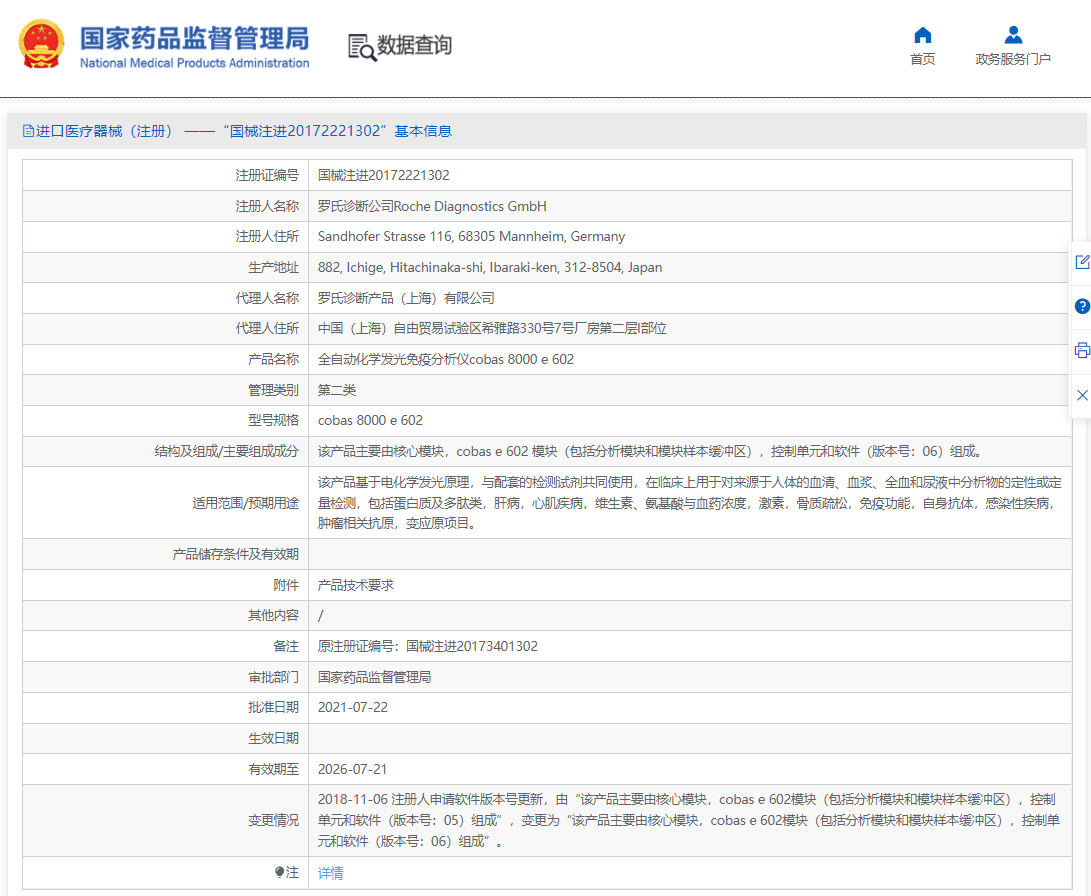Screen dimensions: 1091x896
Task: Click the 结构及组成/主要组成成分 label
Action: (x=227, y=451)
